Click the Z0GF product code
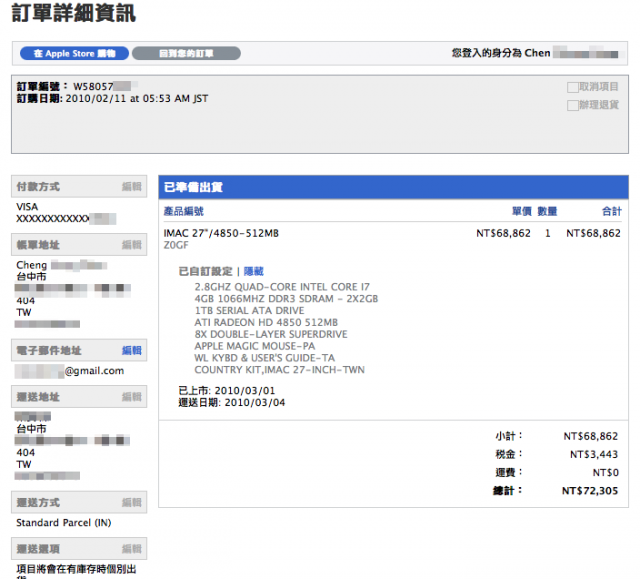The image size is (640, 579). [176, 245]
